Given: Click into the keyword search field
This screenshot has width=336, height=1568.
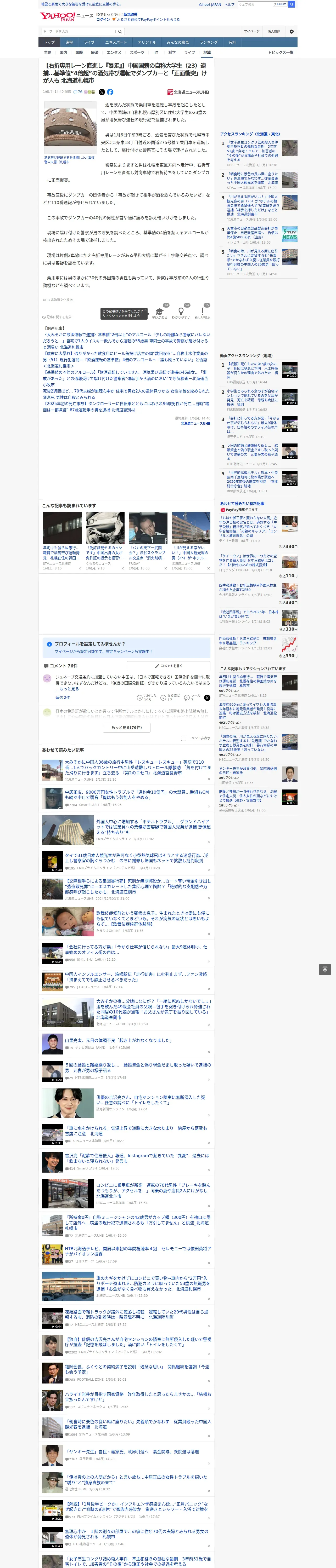Looking at the screenshot, I should click(x=79, y=31).
